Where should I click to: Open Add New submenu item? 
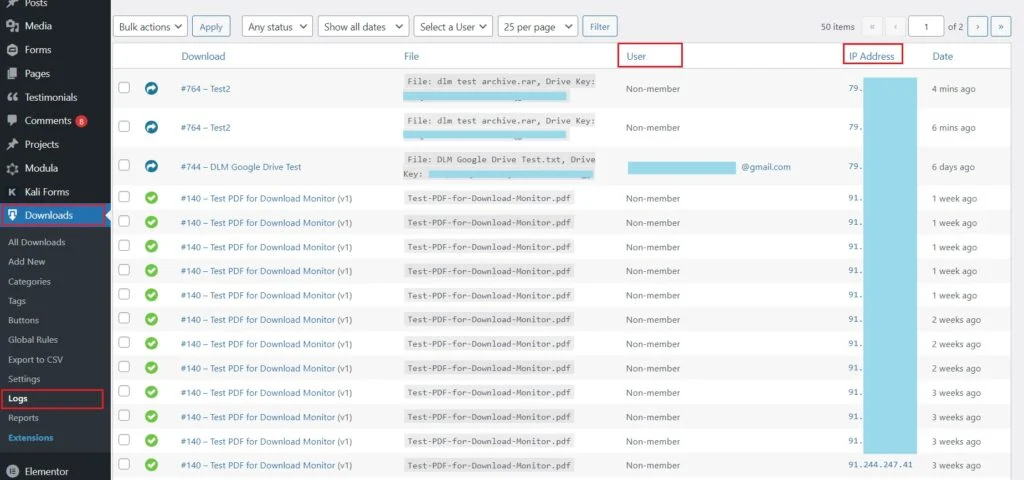(27, 262)
